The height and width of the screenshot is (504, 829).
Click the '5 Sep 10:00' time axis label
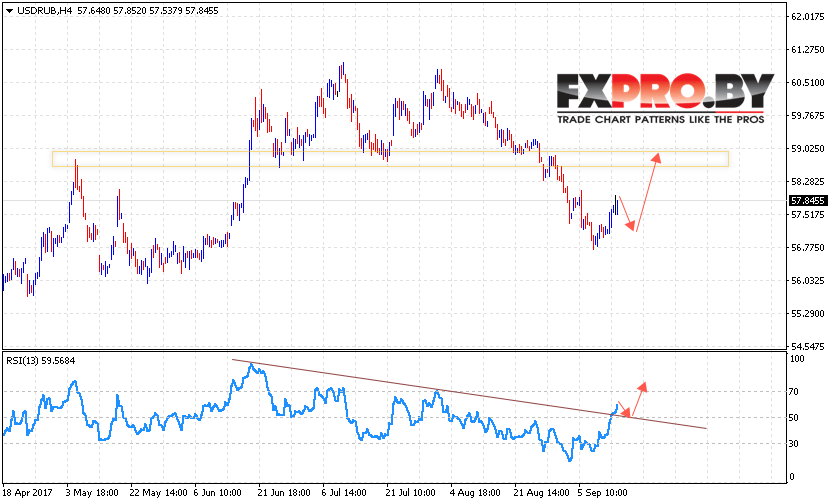tap(602, 493)
